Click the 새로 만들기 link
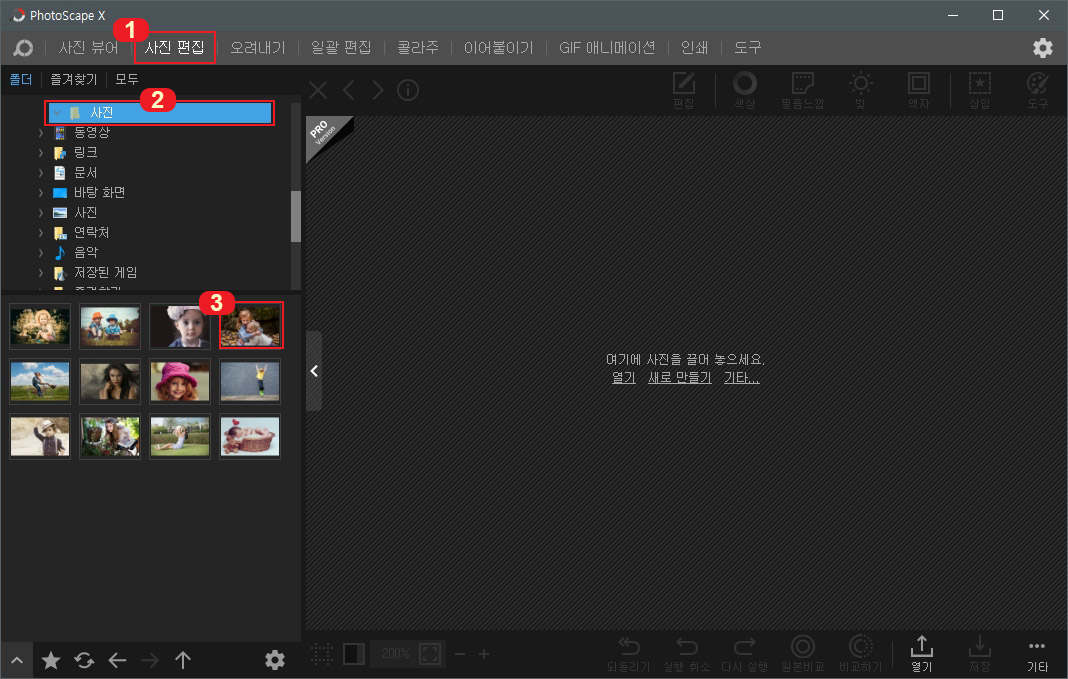 point(680,377)
